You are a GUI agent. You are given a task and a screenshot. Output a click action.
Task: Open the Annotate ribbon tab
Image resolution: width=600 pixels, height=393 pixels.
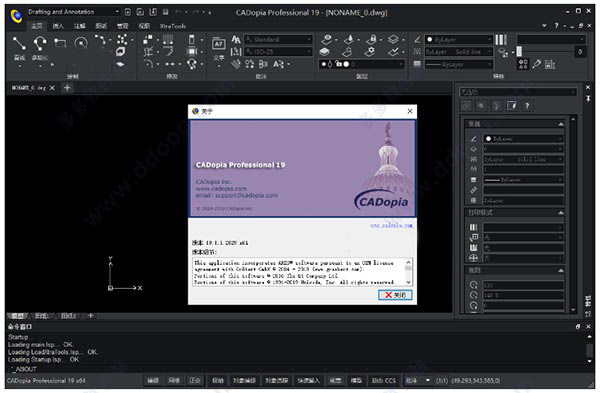click(x=79, y=26)
